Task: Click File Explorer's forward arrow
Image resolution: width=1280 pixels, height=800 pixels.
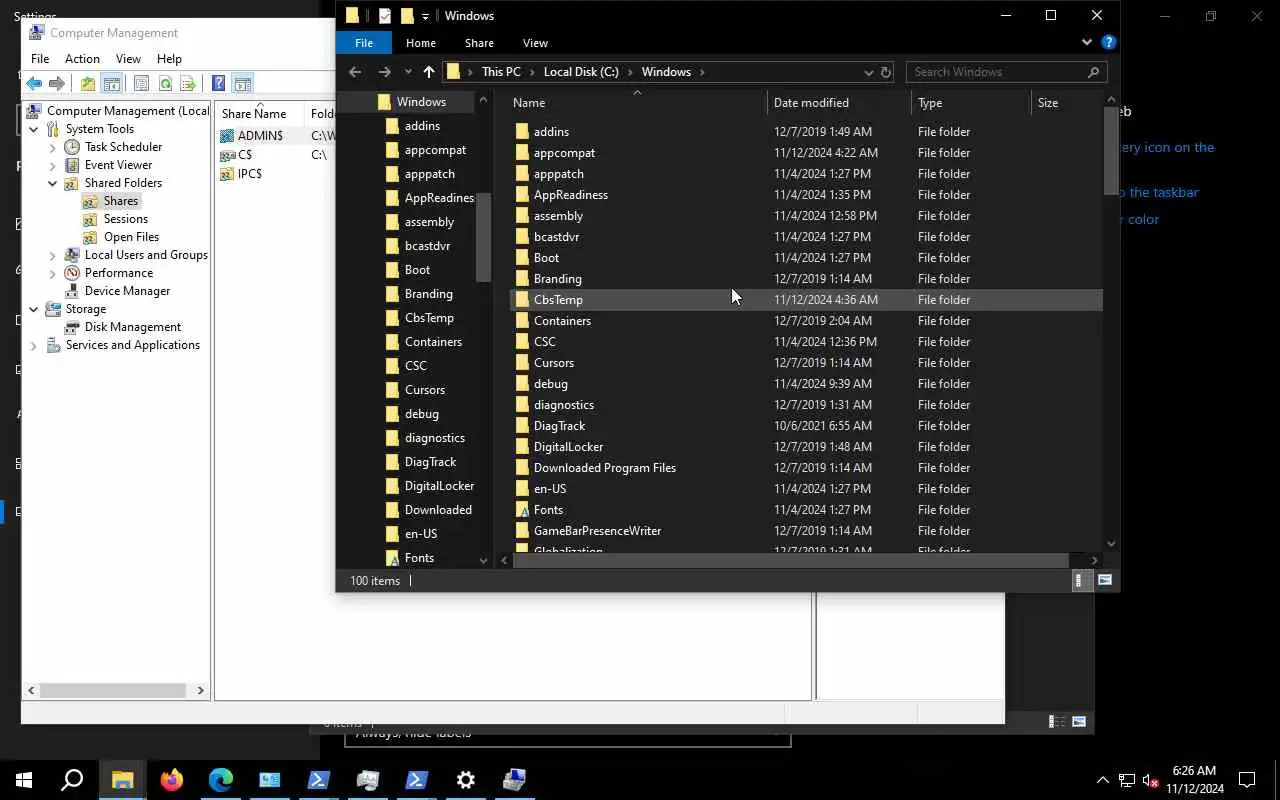Action: pos(384,72)
